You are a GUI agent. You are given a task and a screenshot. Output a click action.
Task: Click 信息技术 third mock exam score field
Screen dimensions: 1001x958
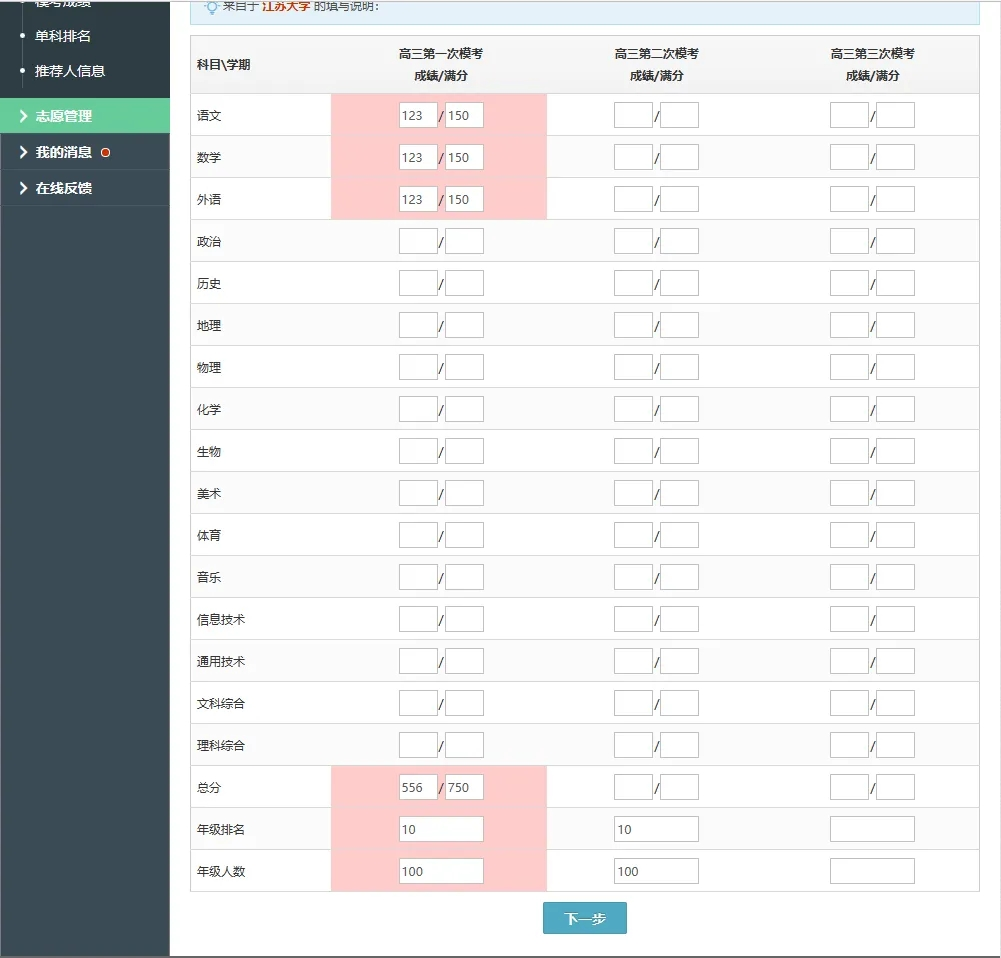click(849, 619)
